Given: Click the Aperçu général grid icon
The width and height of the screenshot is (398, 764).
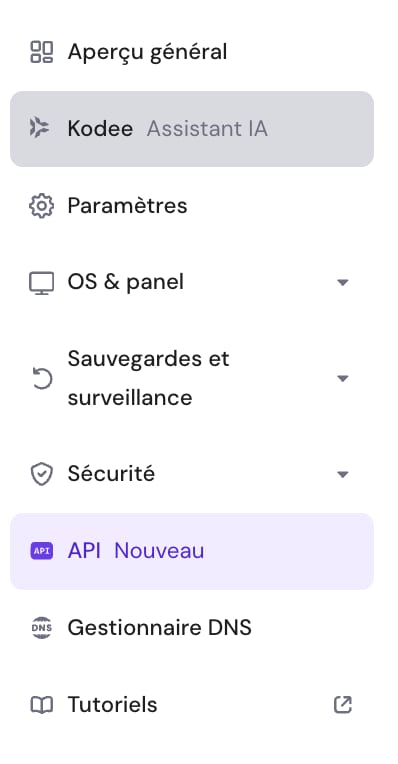Looking at the screenshot, I should pos(41,52).
